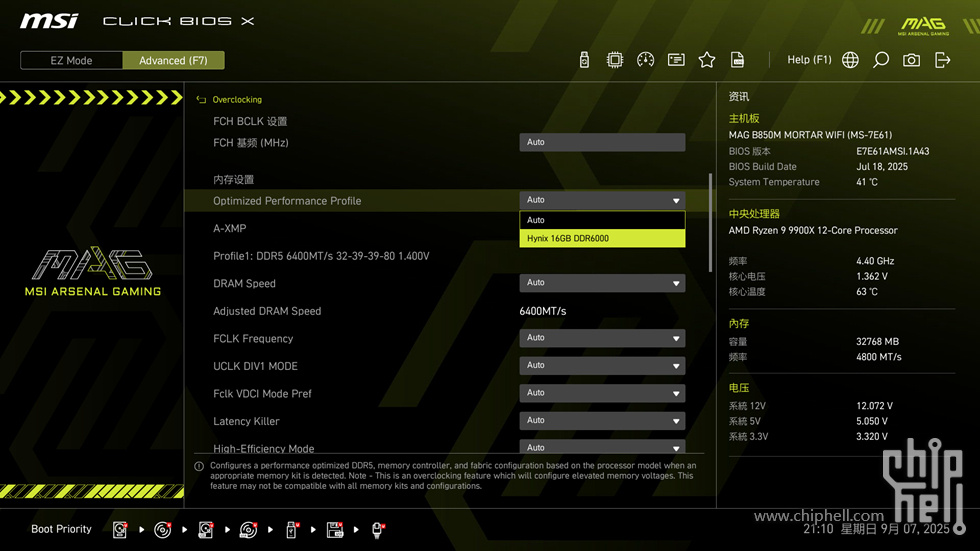Select the hard disk boot priority icon

pos(120,530)
